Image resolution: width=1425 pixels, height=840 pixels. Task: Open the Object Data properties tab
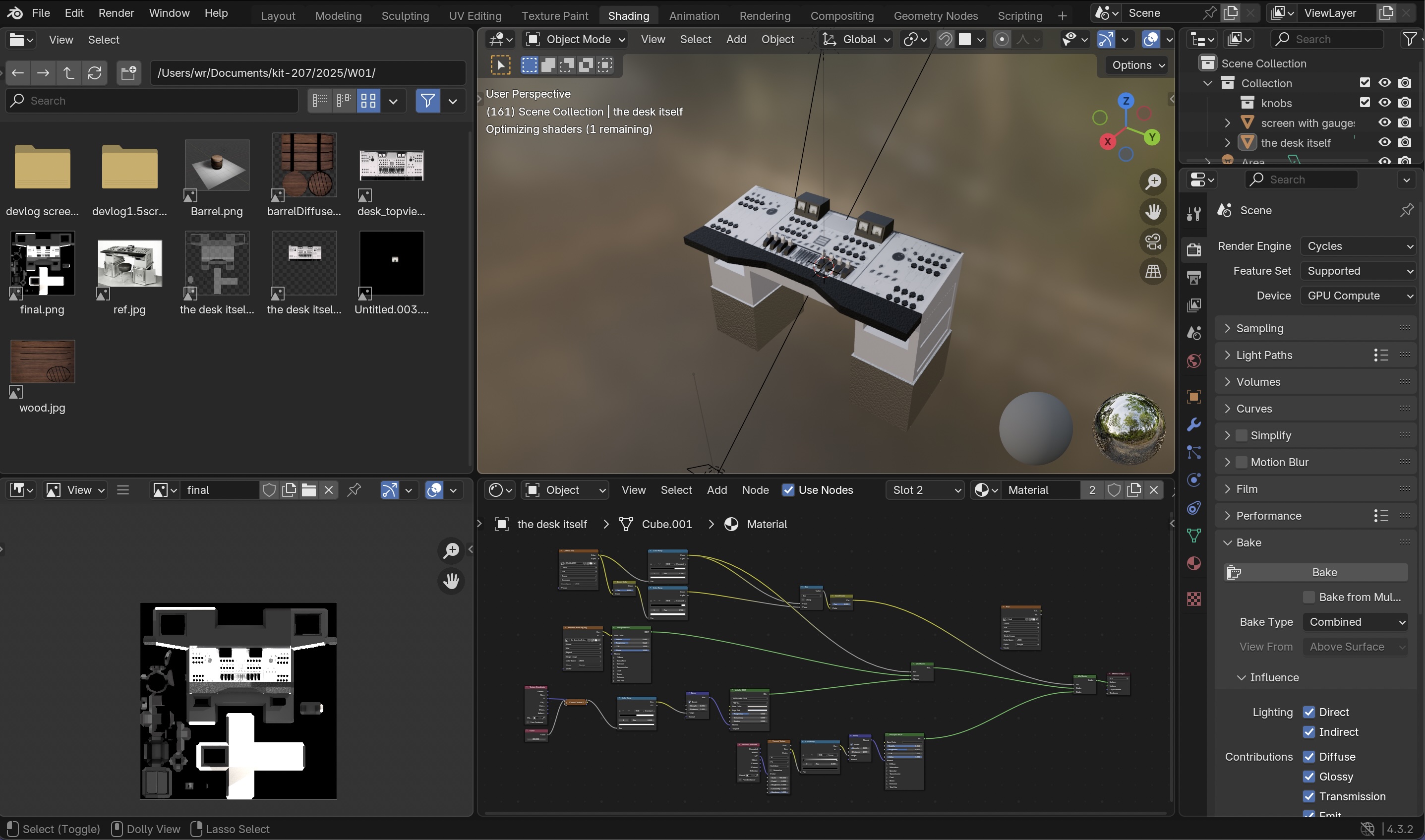pyautogui.click(x=1193, y=536)
